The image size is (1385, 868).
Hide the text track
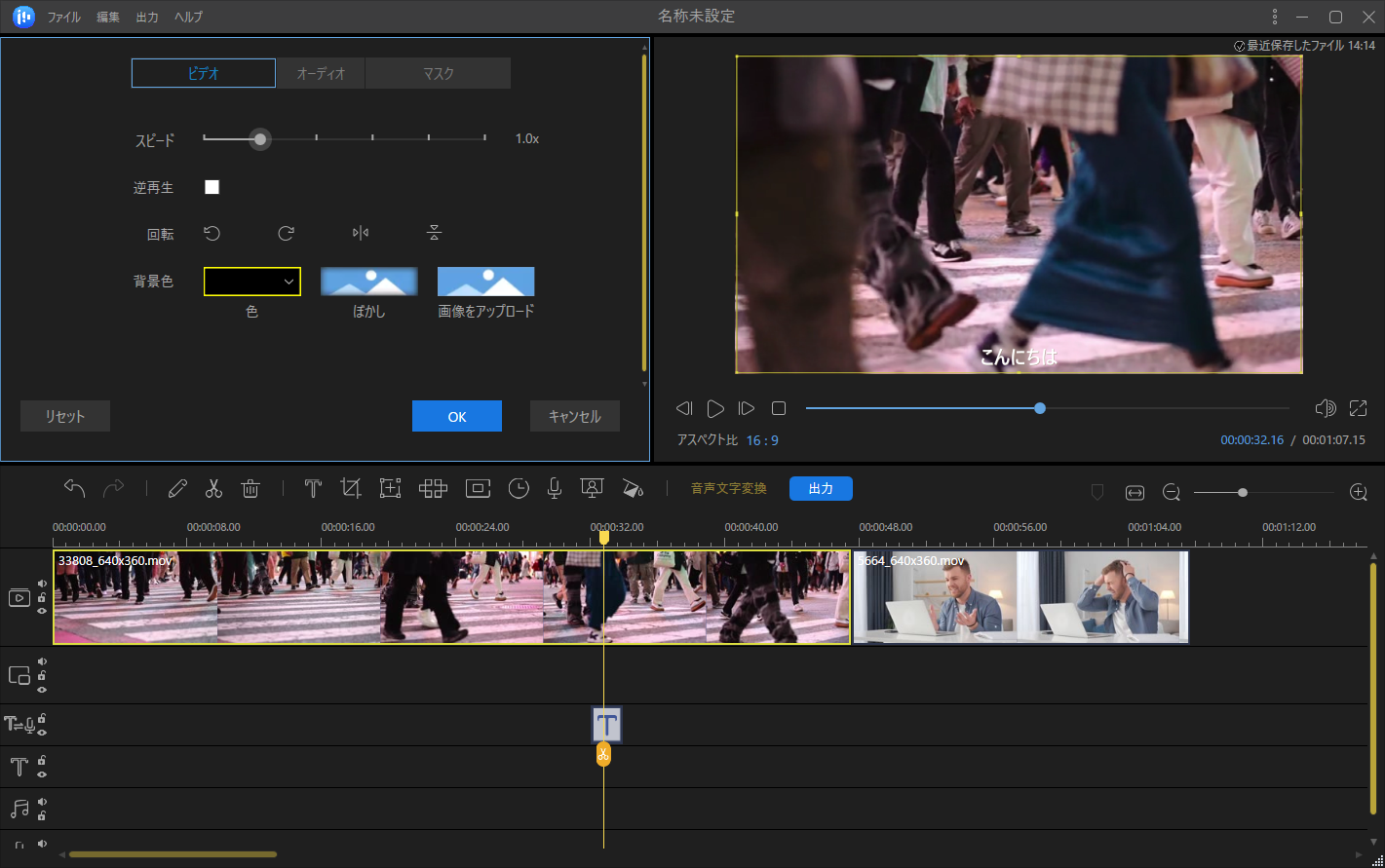[42, 774]
